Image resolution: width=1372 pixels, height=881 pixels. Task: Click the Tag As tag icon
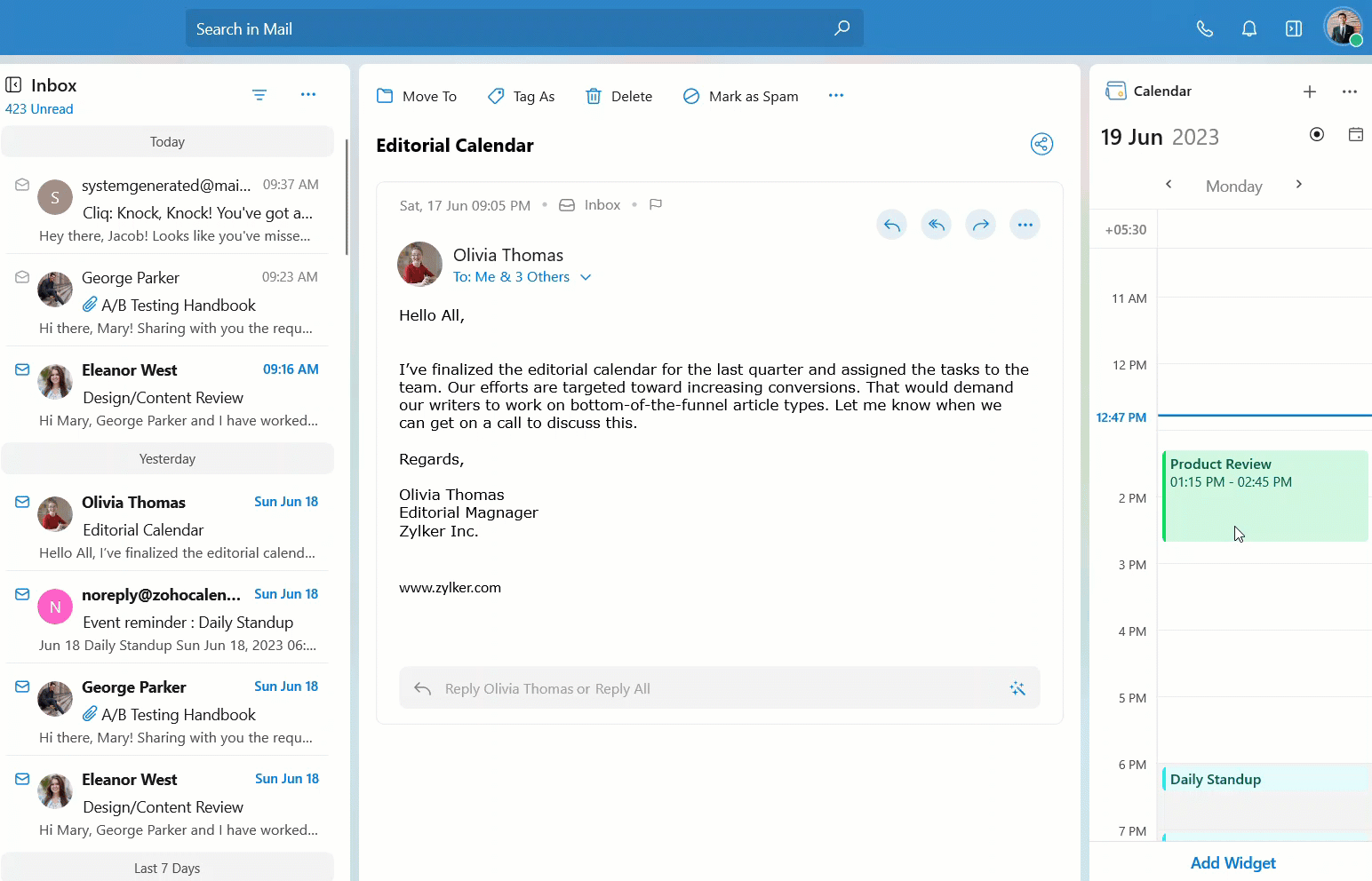[x=496, y=96]
